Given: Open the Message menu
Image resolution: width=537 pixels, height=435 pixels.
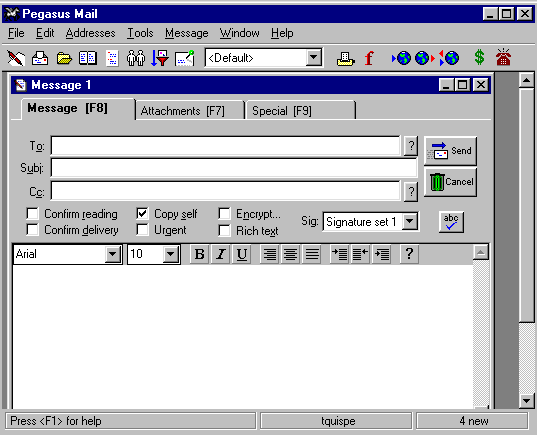Looking at the screenshot, I should 187,33.
